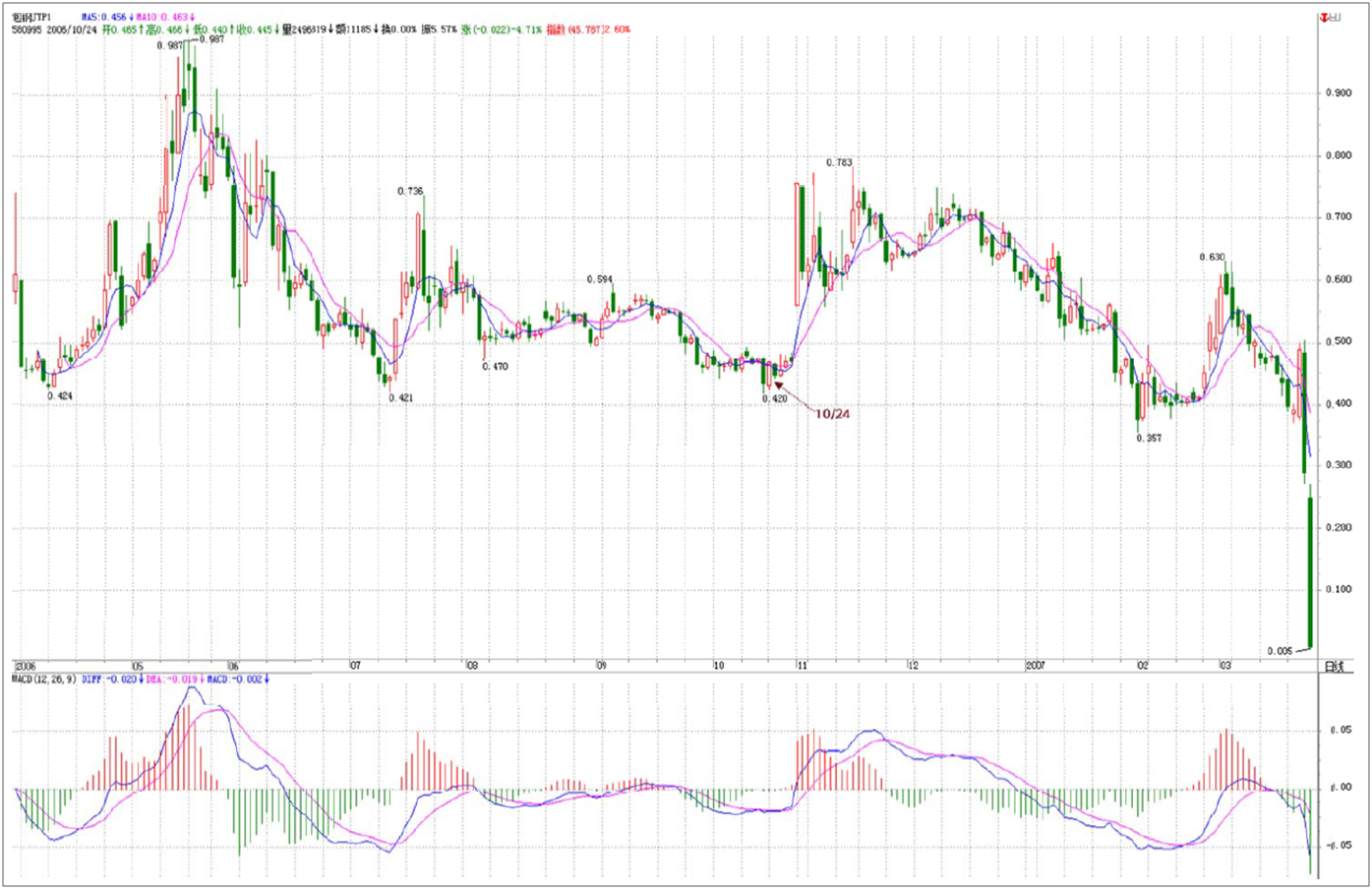
Task: Click the date 2006/10/24 in header
Action: tap(72, 30)
